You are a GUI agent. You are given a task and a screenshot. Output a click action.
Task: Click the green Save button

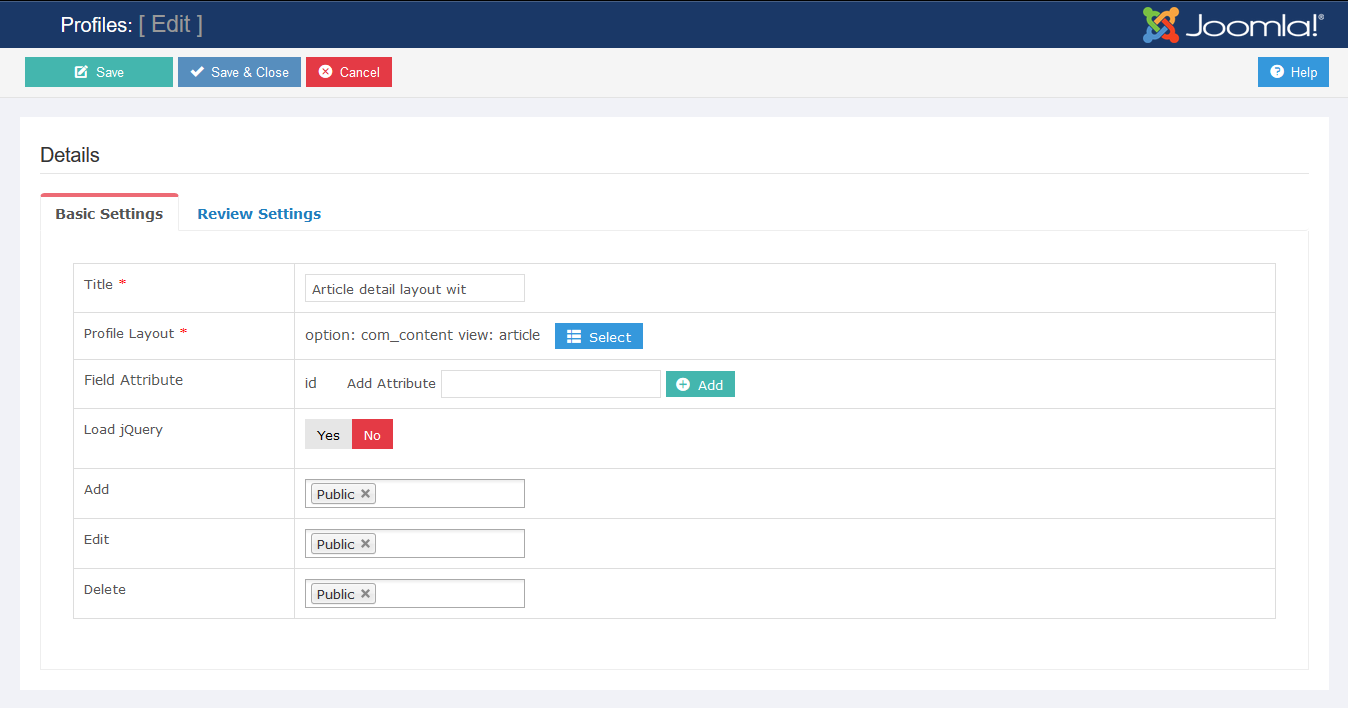(x=99, y=72)
